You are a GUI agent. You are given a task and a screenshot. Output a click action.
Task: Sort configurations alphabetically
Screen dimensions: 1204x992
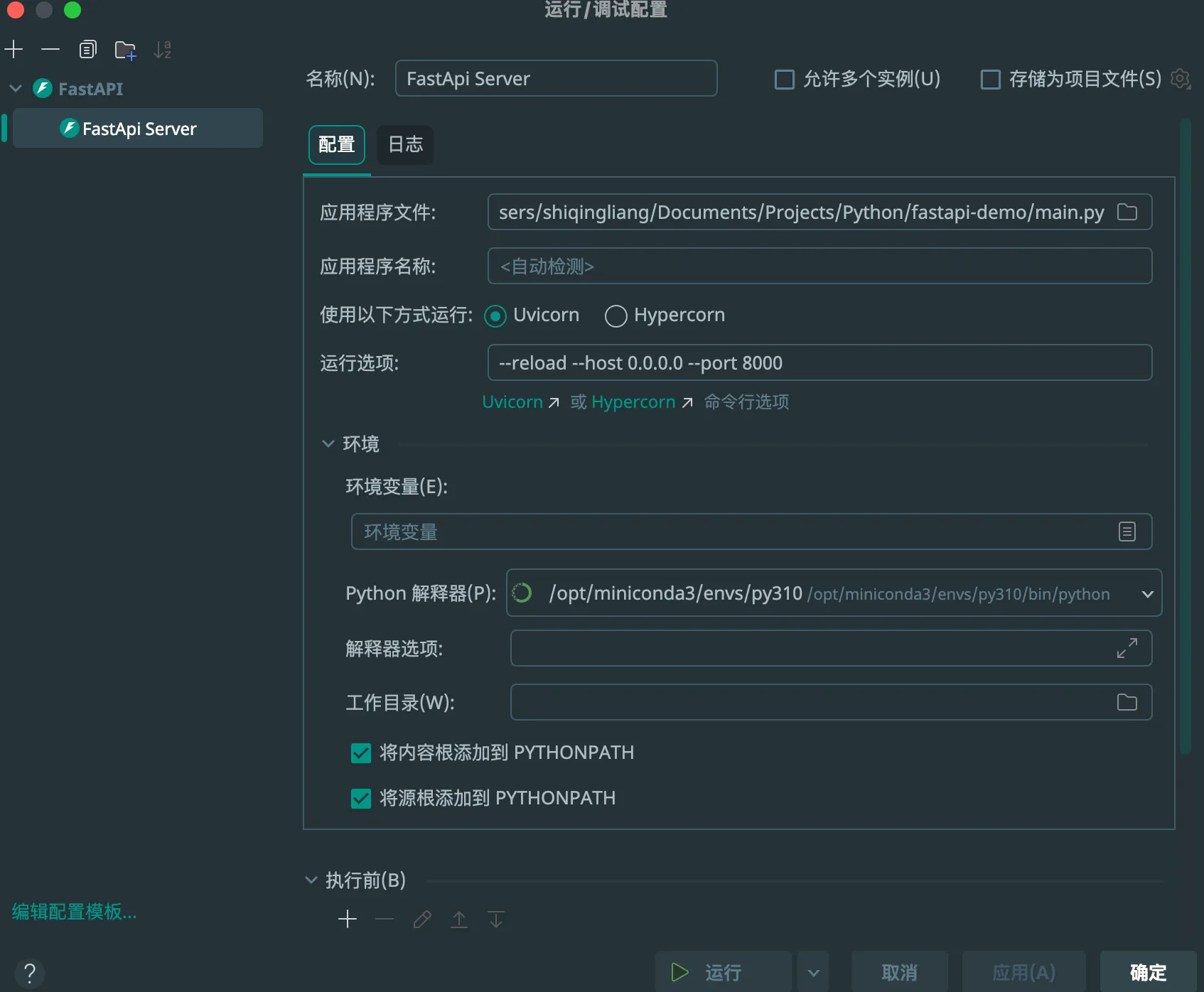[163, 49]
